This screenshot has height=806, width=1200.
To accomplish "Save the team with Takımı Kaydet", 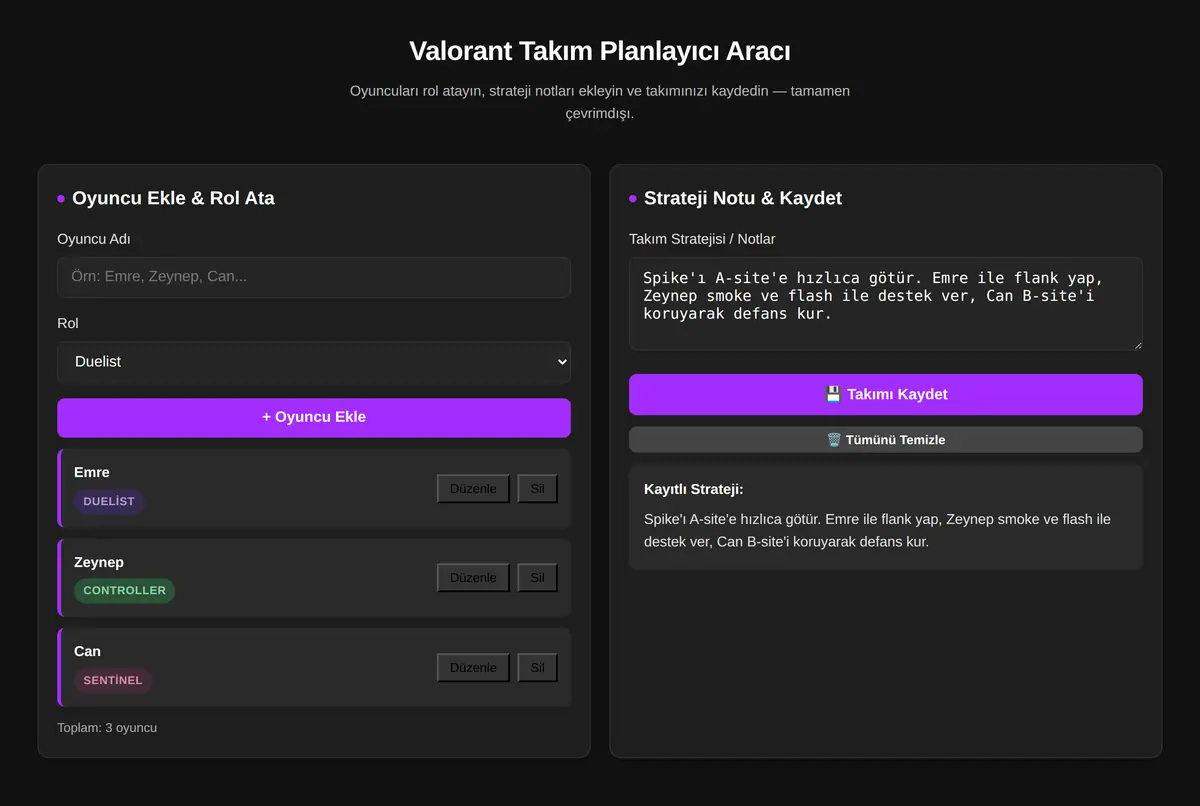I will click(x=886, y=394).
